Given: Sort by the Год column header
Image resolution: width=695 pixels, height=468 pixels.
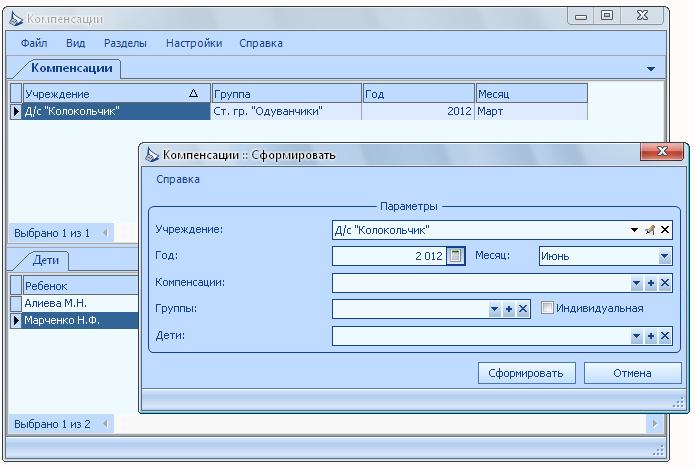Looking at the screenshot, I should (x=419, y=94).
